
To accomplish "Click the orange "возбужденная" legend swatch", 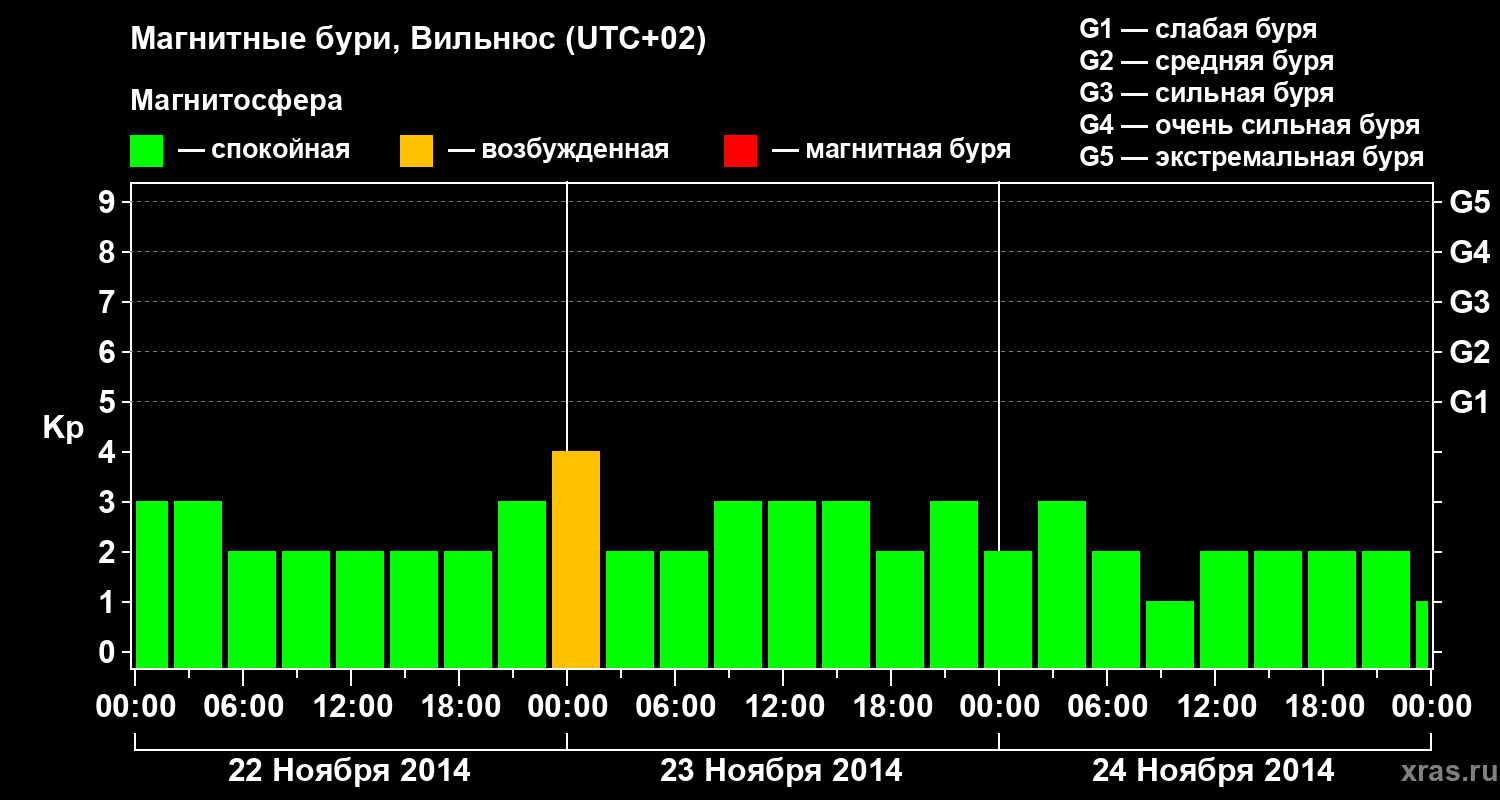I will tap(416, 151).
